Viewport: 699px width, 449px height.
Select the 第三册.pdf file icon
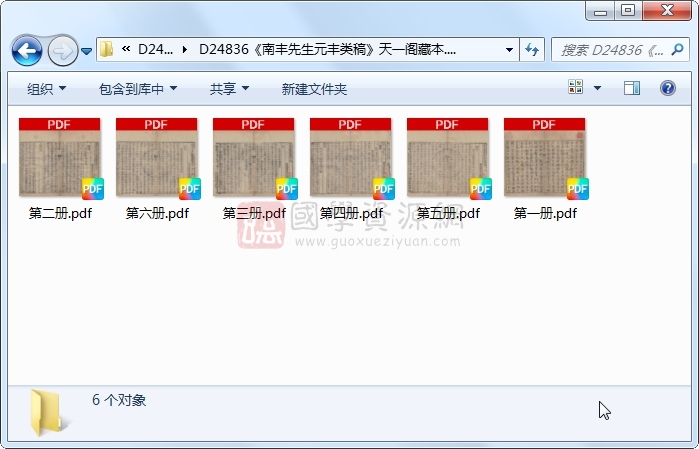[253, 158]
